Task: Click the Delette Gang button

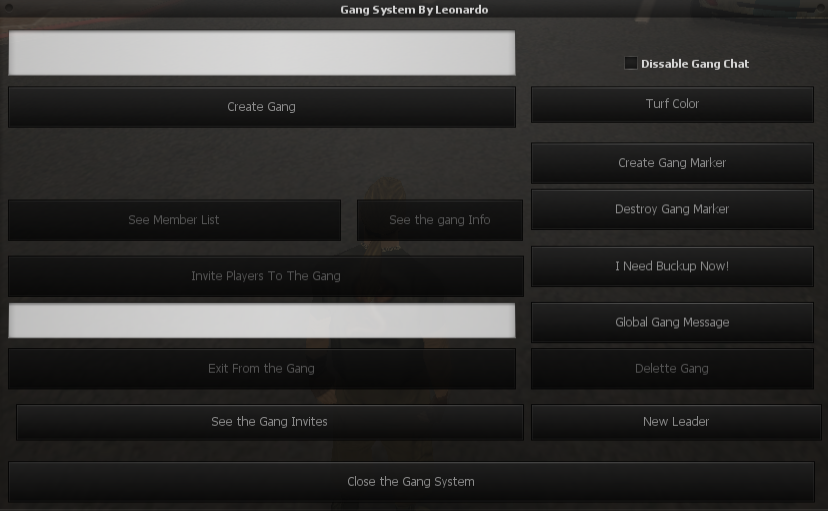Action: (x=672, y=369)
